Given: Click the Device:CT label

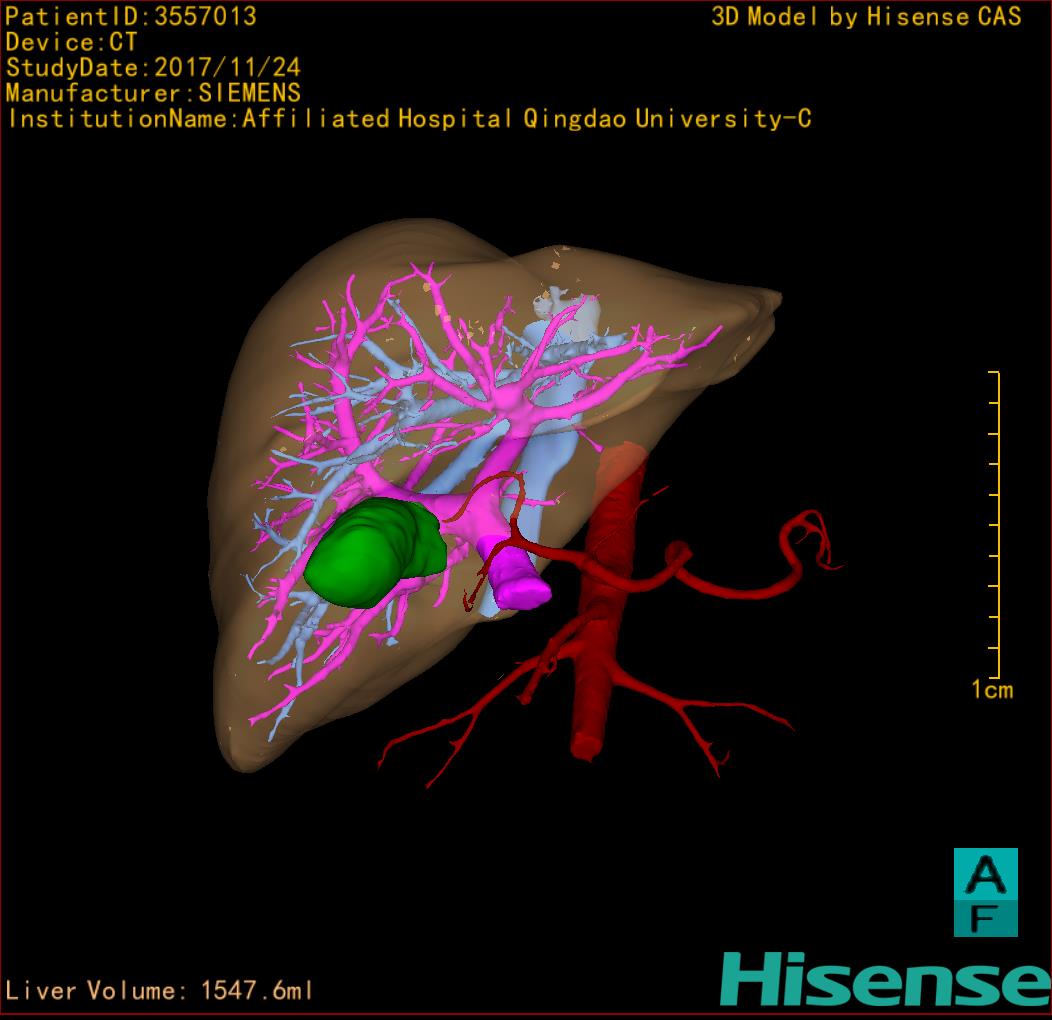Looking at the screenshot, I should pos(71,42).
